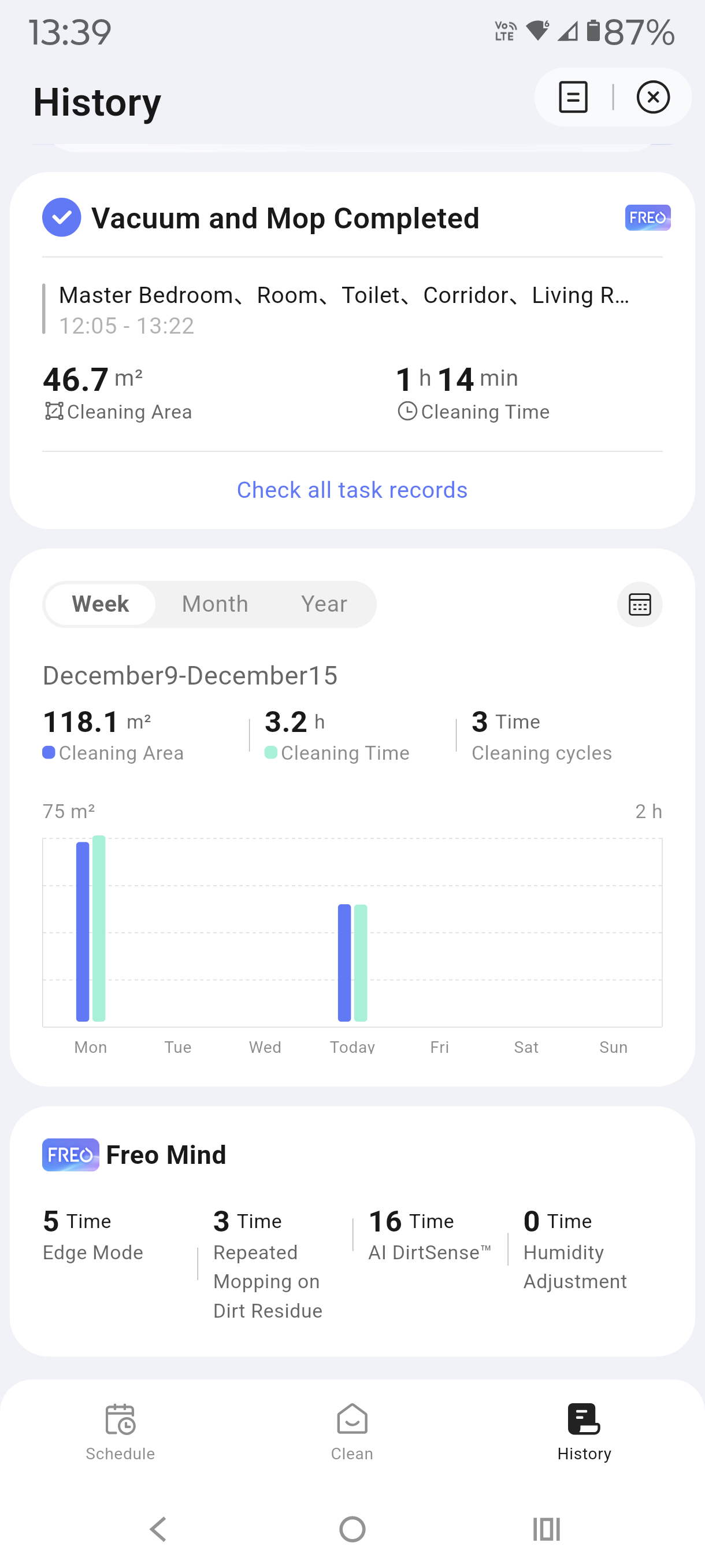Tap Monday's blue cleaning area bar
Image resolution: width=705 pixels, height=1568 pixels.
coord(83,931)
